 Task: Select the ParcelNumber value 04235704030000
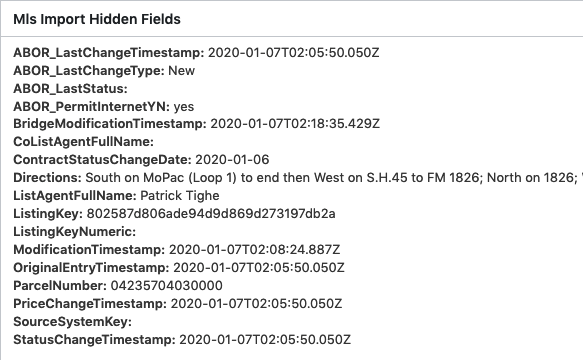tap(167, 286)
